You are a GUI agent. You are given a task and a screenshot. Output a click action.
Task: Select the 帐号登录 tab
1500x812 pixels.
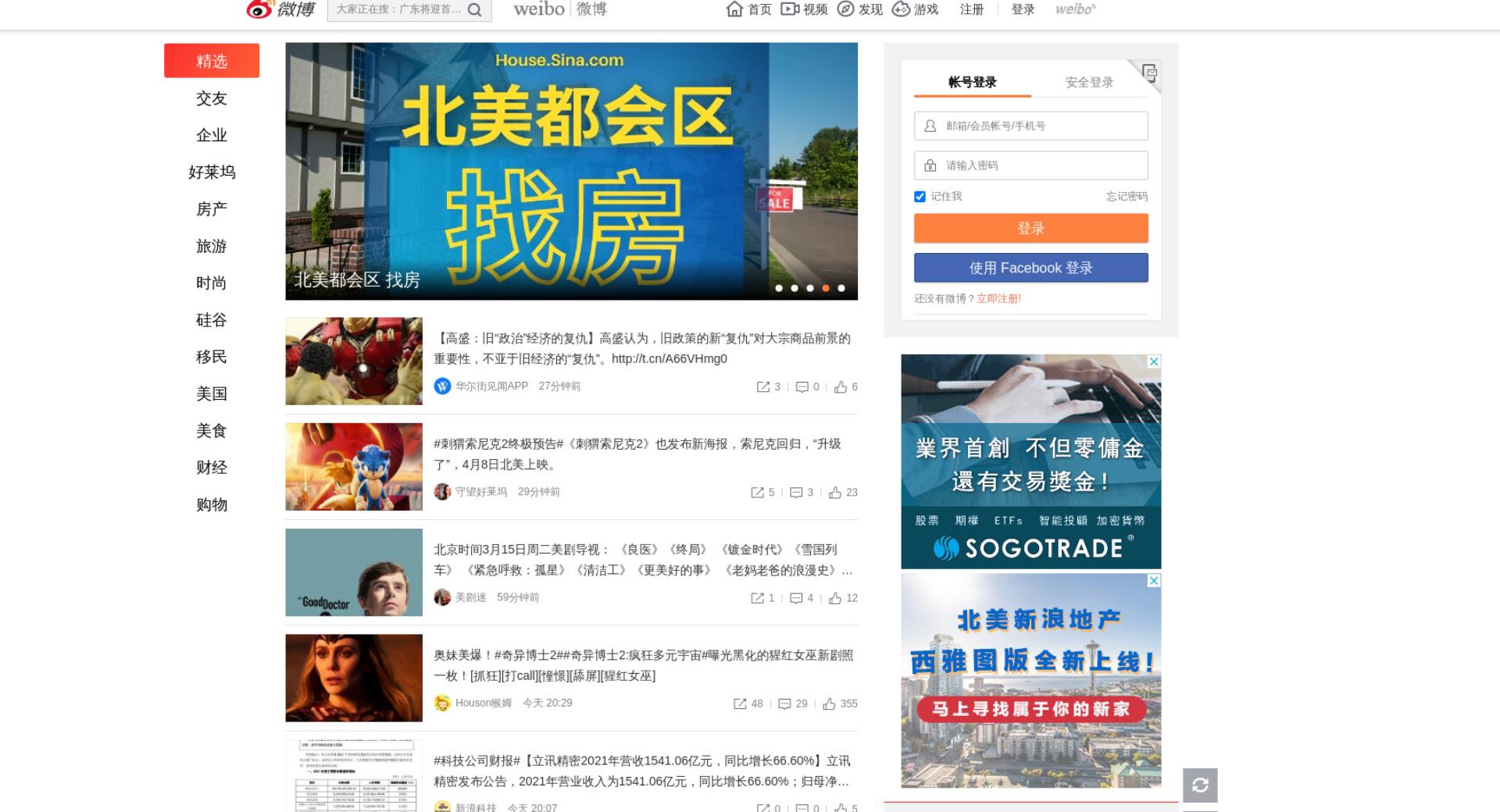click(973, 82)
